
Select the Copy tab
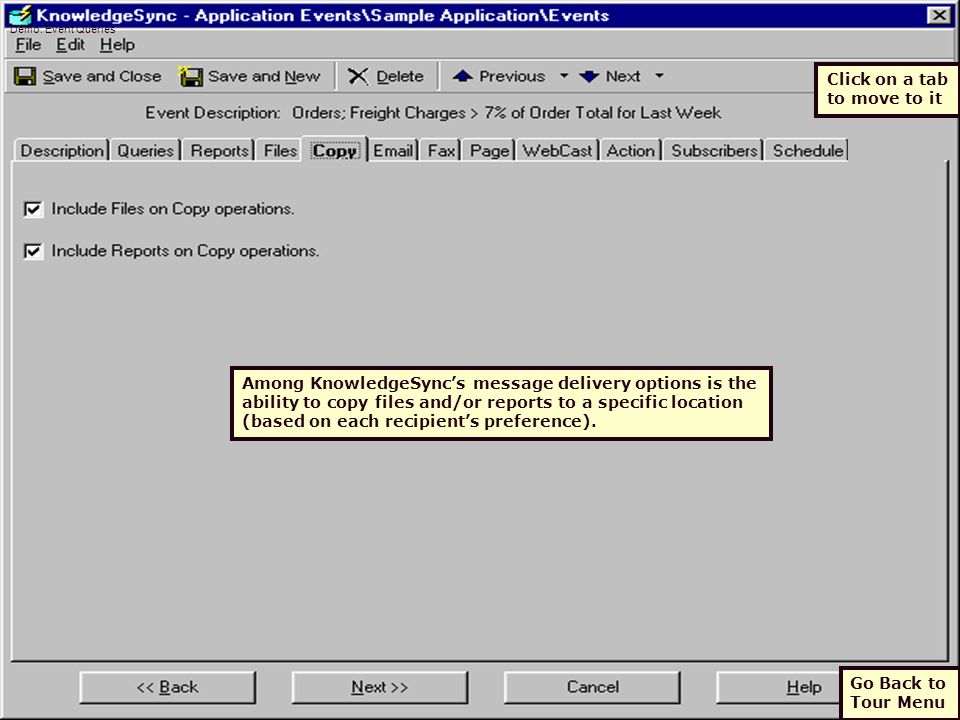click(x=334, y=149)
